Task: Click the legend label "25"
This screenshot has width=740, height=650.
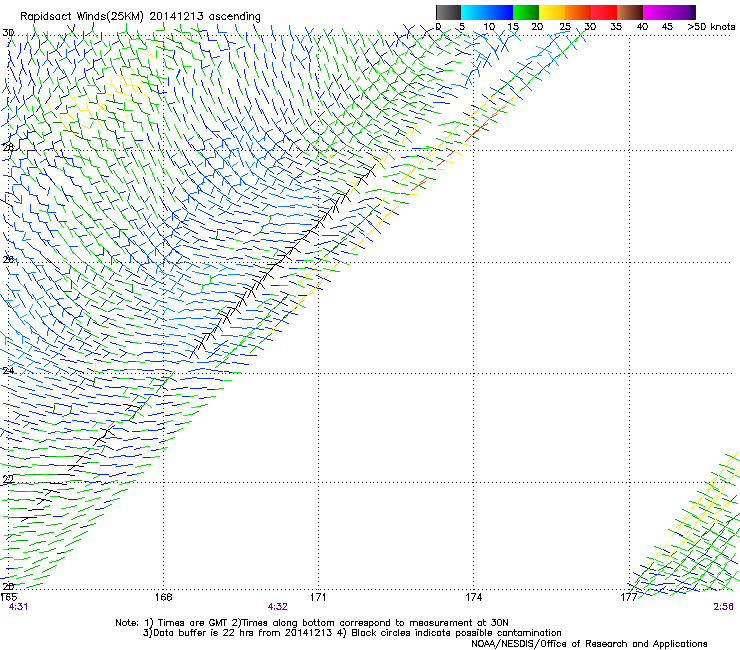Action: pyautogui.click(x=565, y=26)
